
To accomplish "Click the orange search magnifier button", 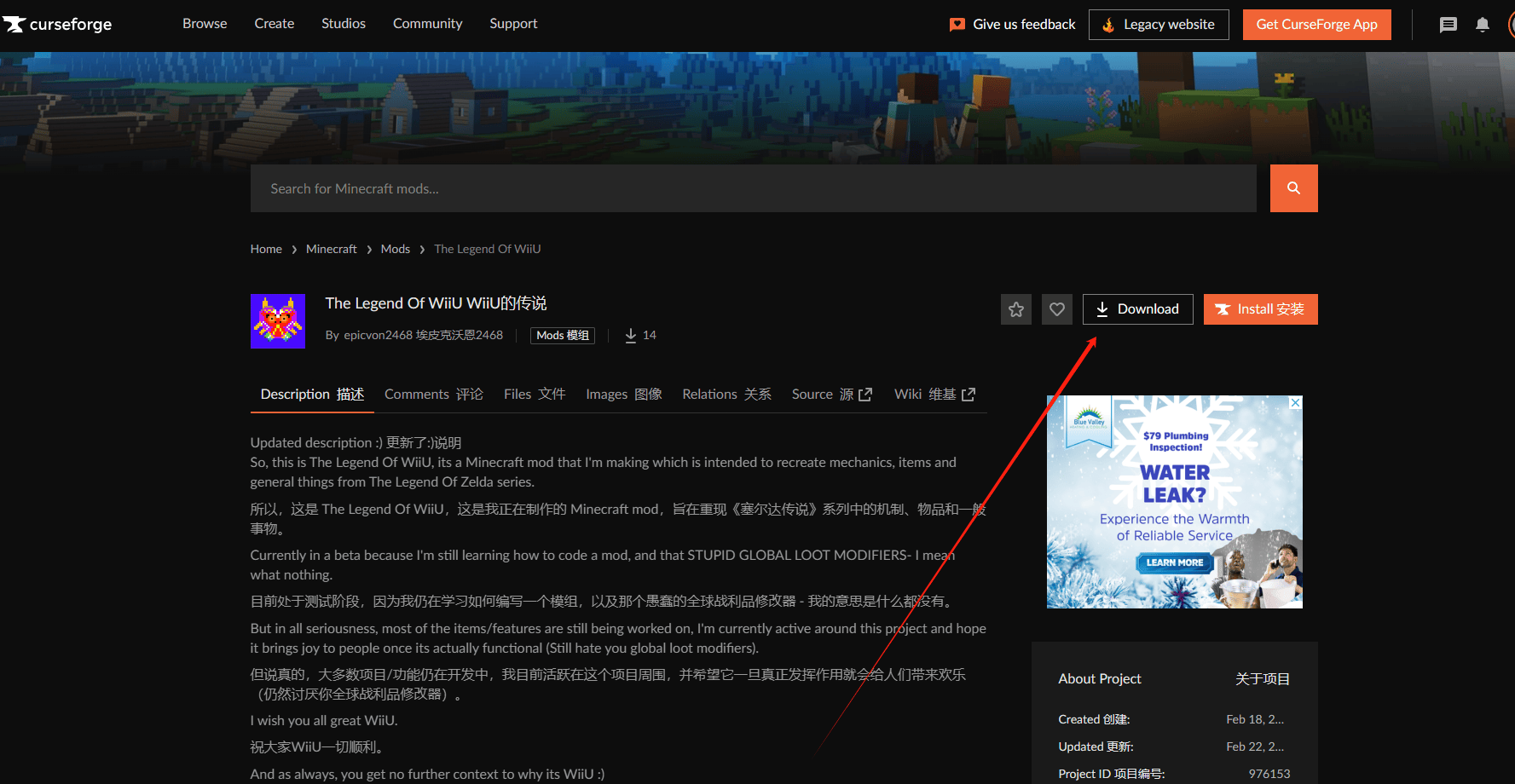I will click(x=1293, y=188).
